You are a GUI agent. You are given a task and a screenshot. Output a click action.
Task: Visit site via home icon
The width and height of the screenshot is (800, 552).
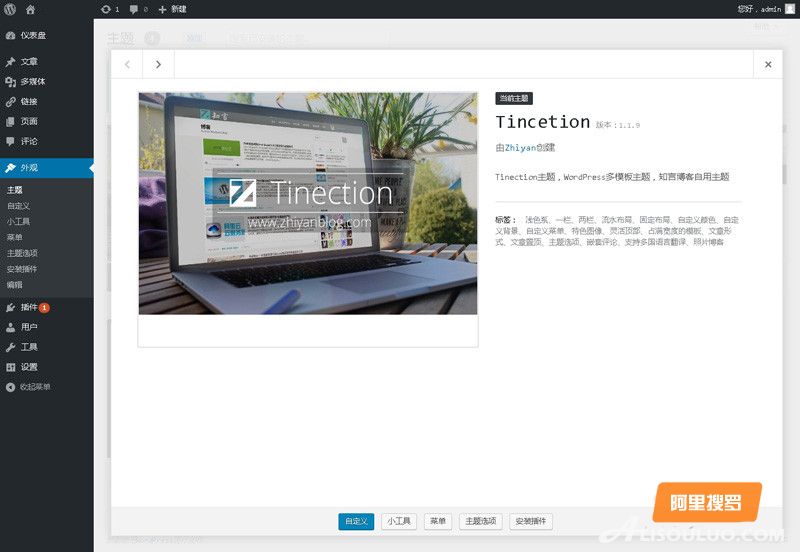coord(31,9)
